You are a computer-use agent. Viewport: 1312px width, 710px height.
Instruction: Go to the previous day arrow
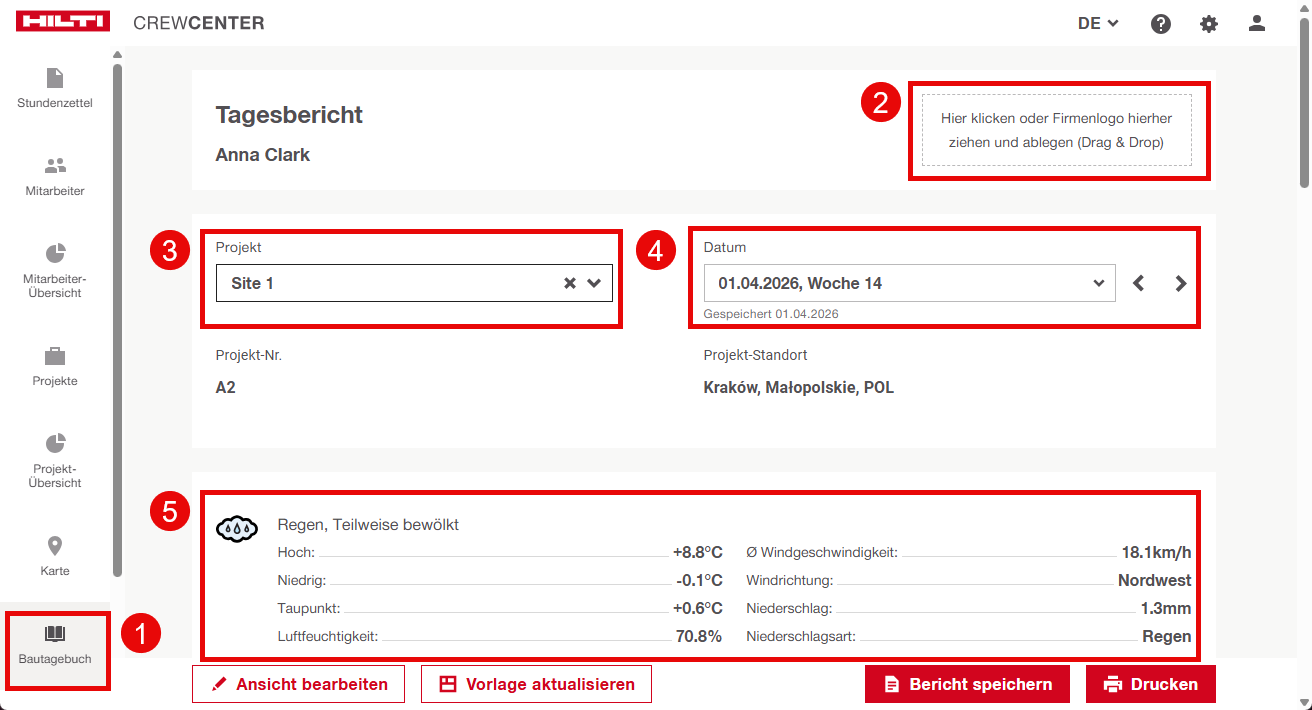pyautogui.click(x=1138, y=283)
